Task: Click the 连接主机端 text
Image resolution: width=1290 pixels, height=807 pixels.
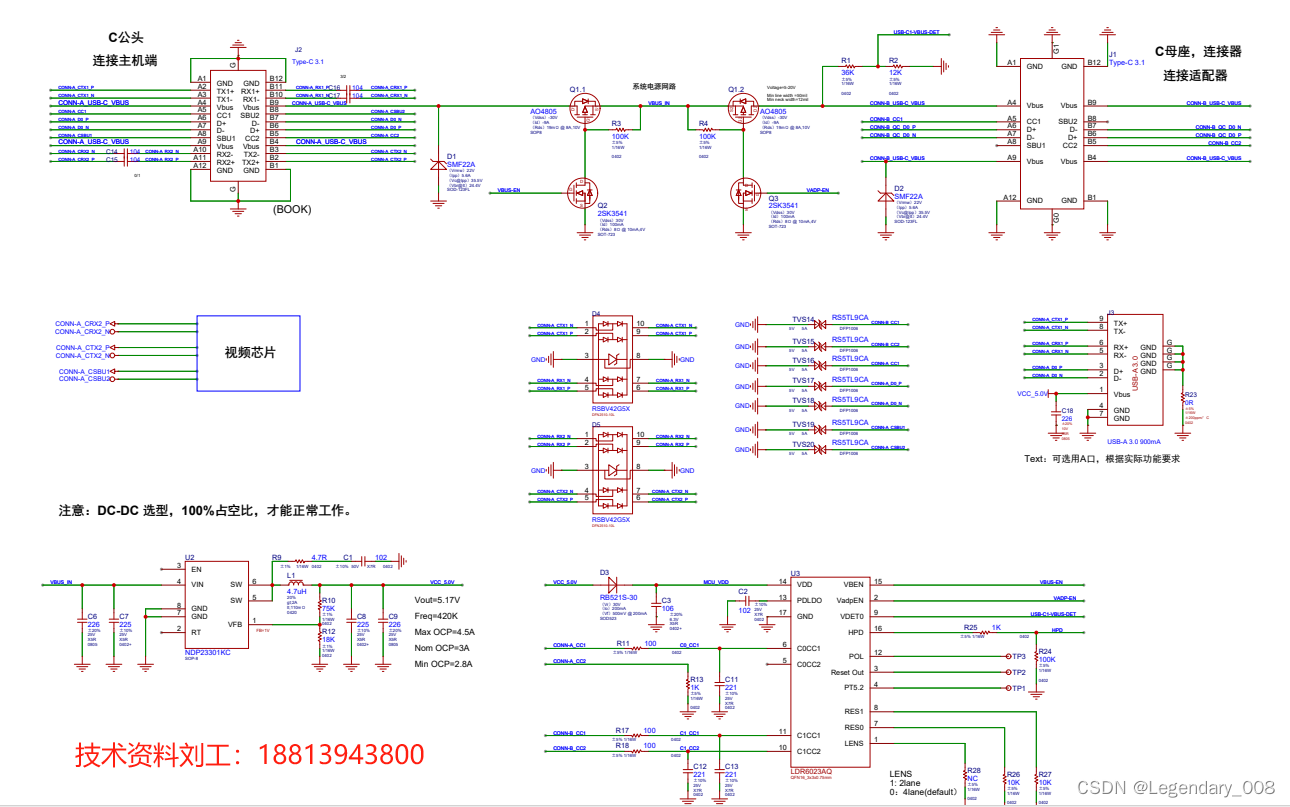Action: coord(125,60)
